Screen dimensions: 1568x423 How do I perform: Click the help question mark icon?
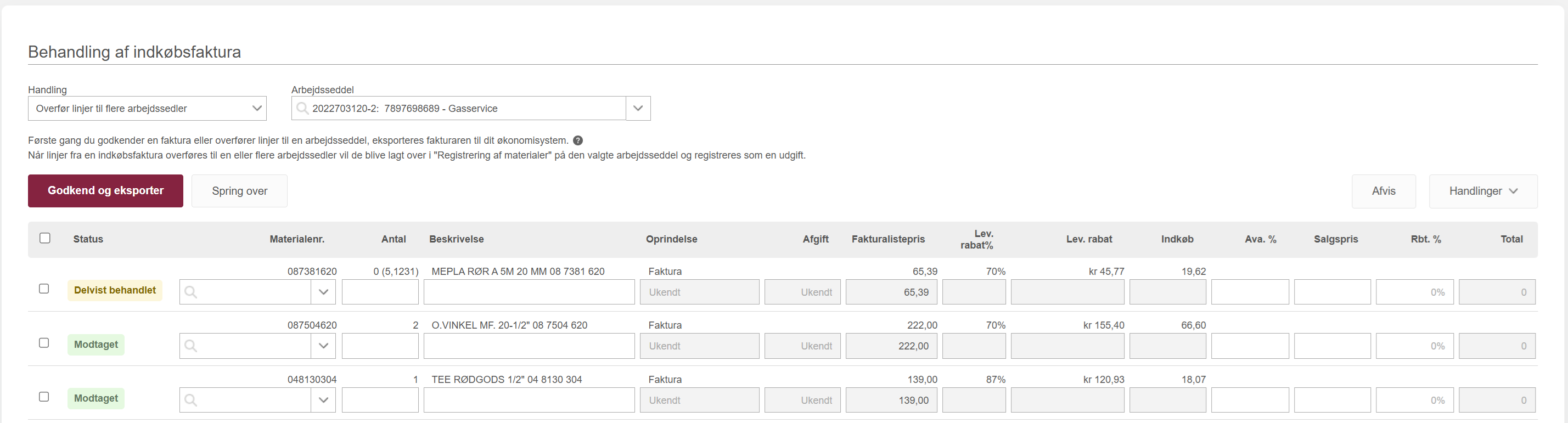[x=578, y=140]
